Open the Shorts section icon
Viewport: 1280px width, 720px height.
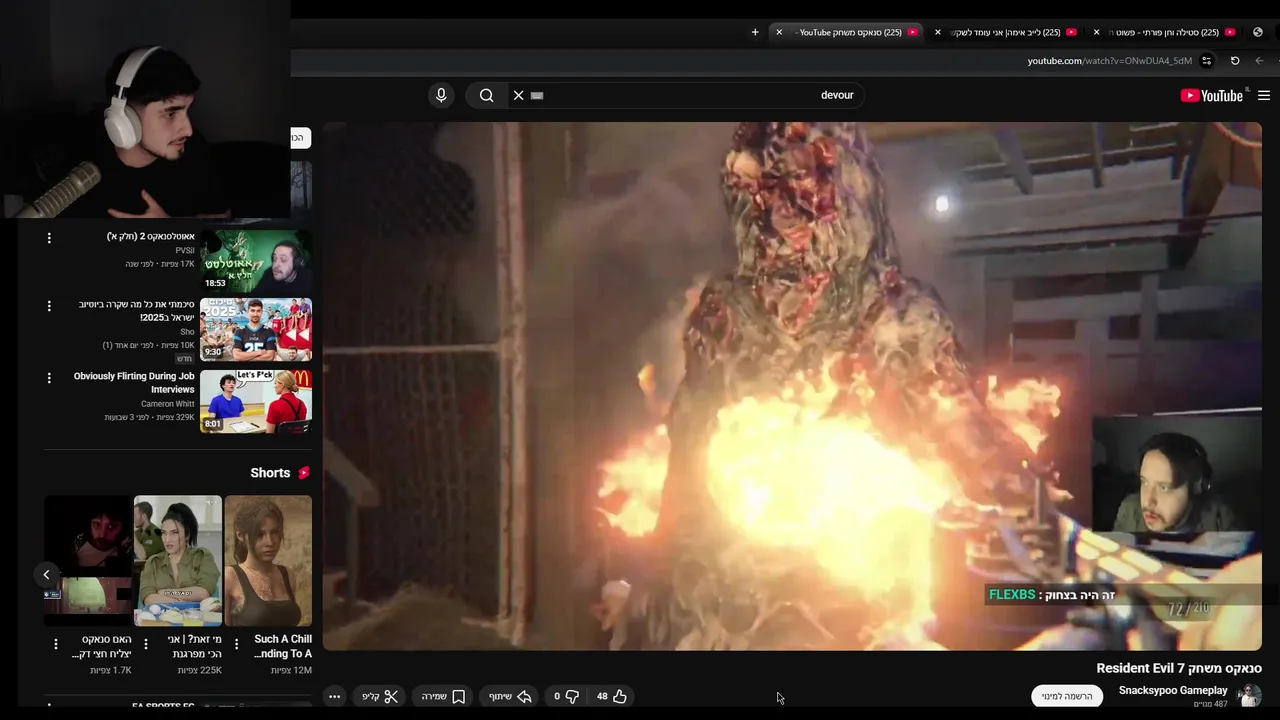click(x=304, y=473)
